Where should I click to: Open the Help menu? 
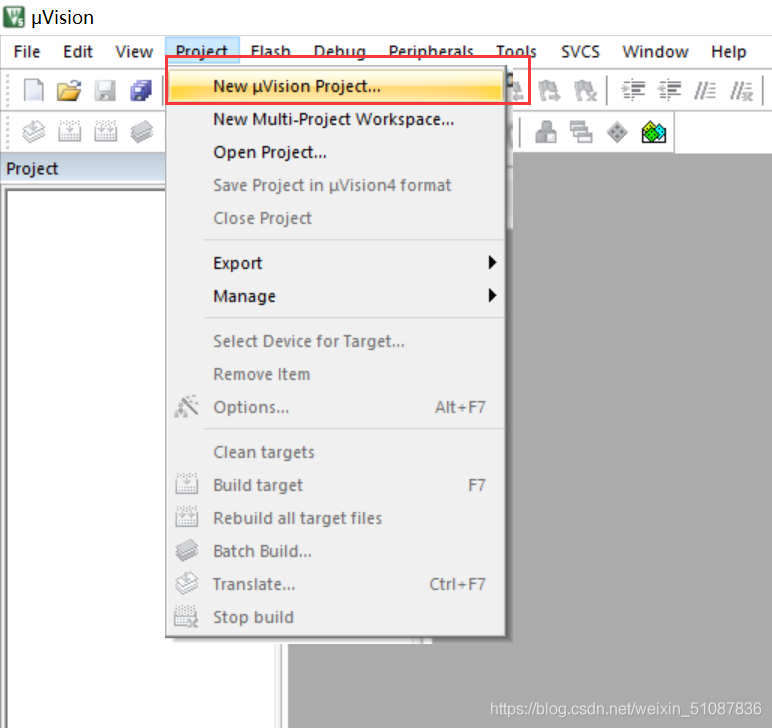point(729,52)
